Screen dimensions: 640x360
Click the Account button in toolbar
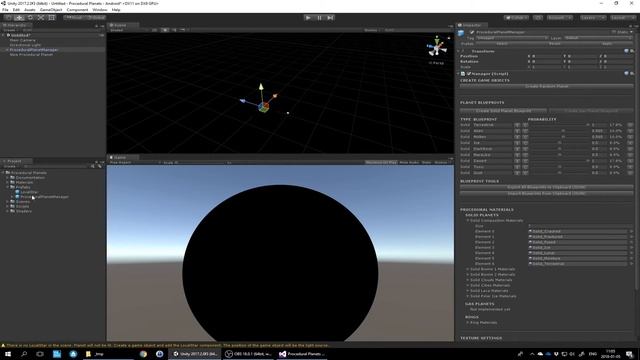(x=560, y=18)
